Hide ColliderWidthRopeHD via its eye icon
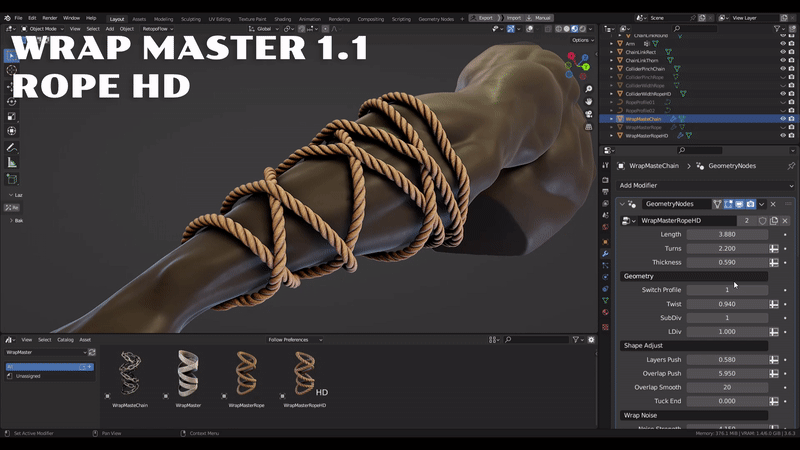Viewport: 800px width, 450px height. click(783, 94)
